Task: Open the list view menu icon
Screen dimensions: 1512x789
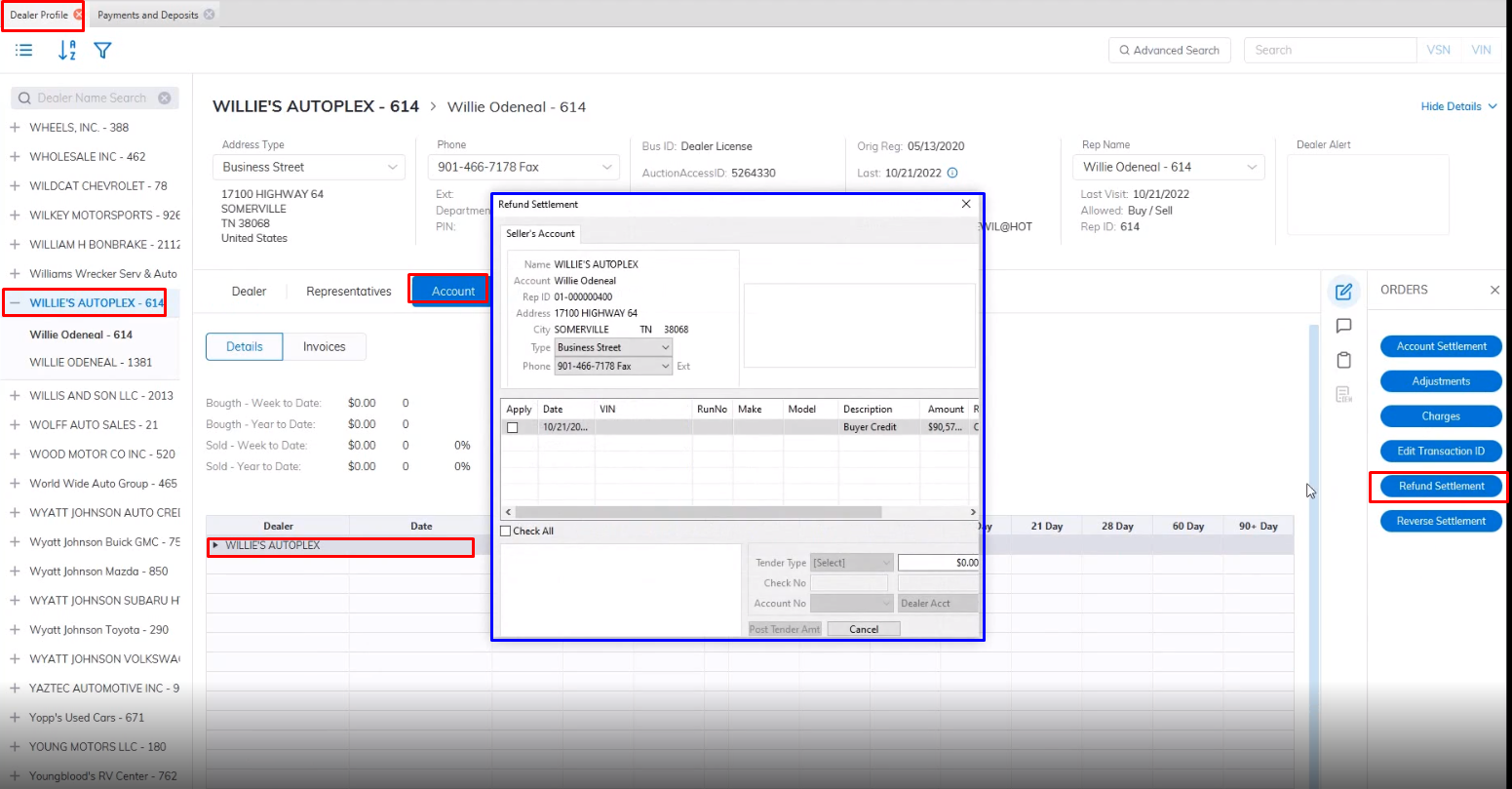Action: [24, 51]
